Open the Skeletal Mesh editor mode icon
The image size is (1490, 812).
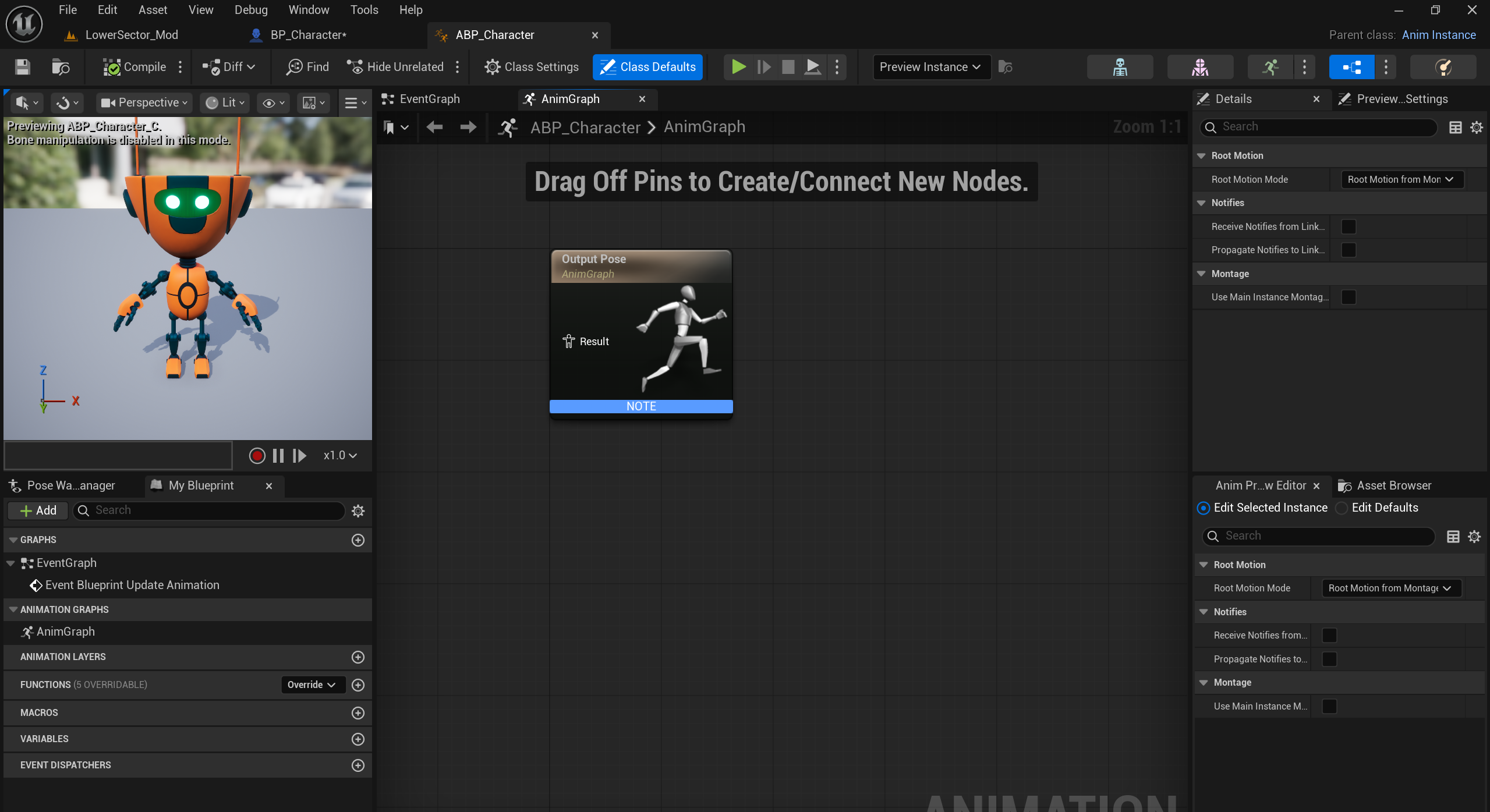coord(1200,67)
